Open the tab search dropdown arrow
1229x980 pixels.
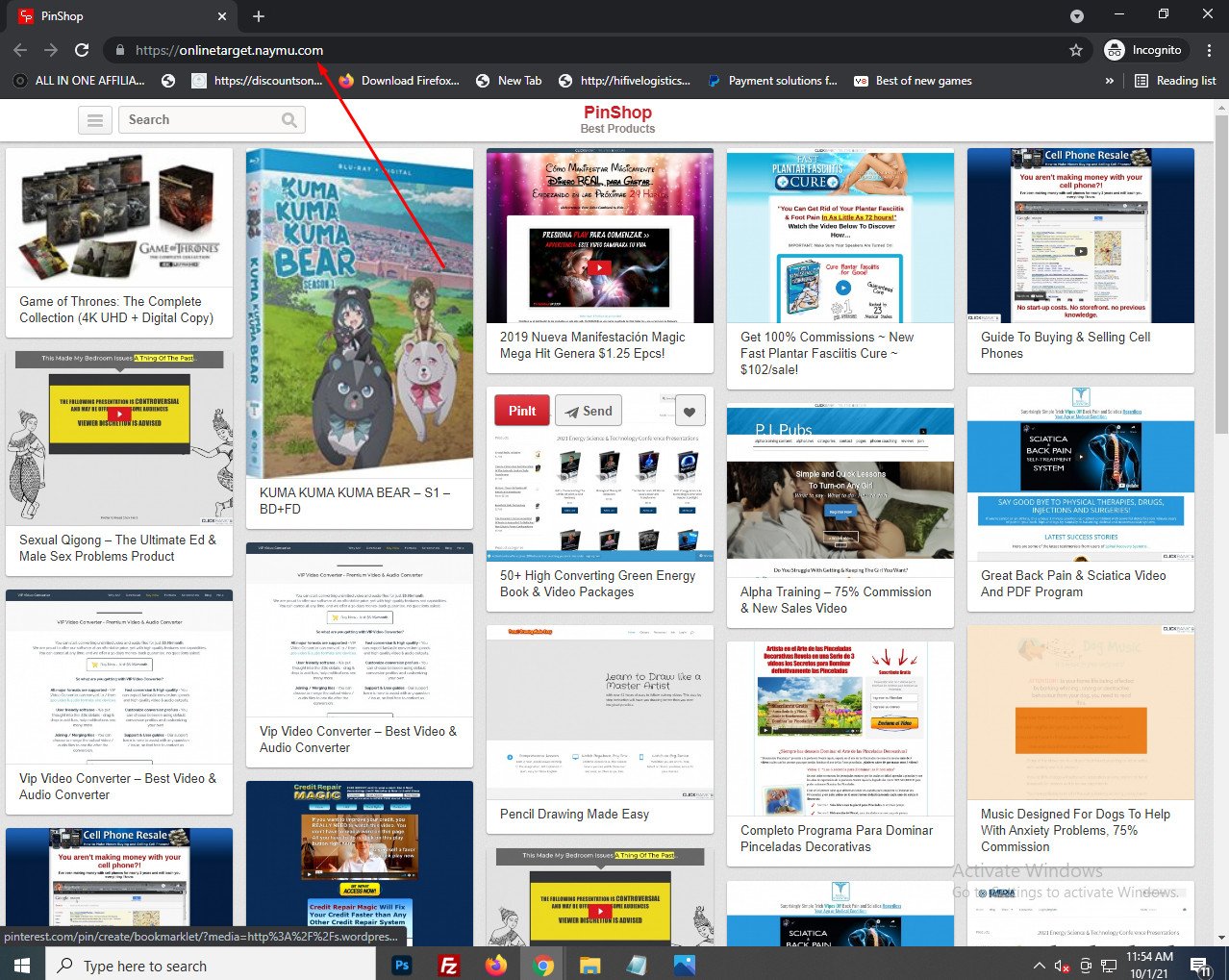coord(1077,15)
